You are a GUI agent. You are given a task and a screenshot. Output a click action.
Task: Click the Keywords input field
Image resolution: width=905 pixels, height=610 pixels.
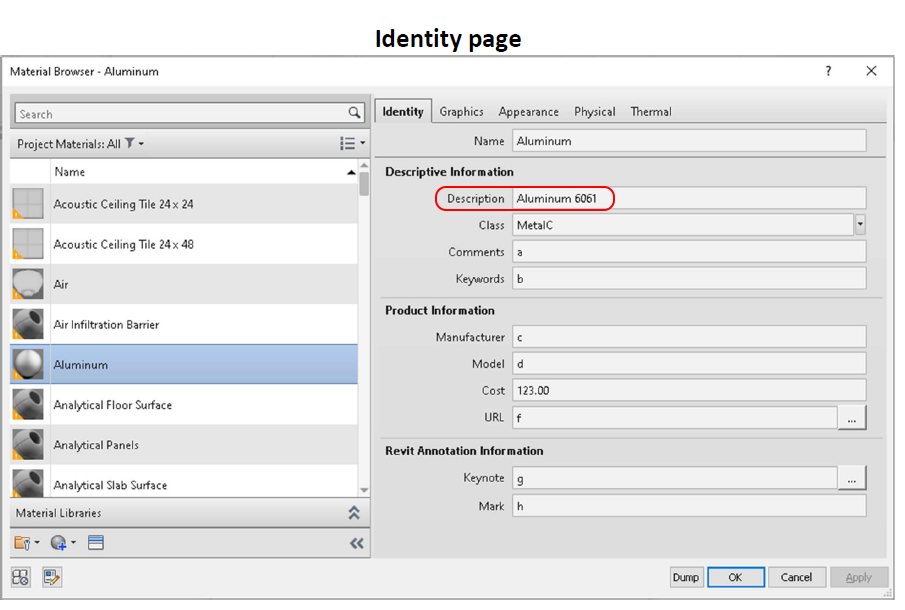tap(689, 279)
